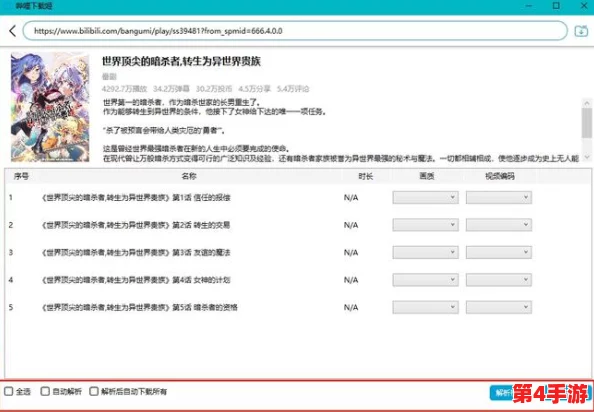Click the 名称 column header
The width and height of the screenshot is (594, 412).
(x=189, y=176)
